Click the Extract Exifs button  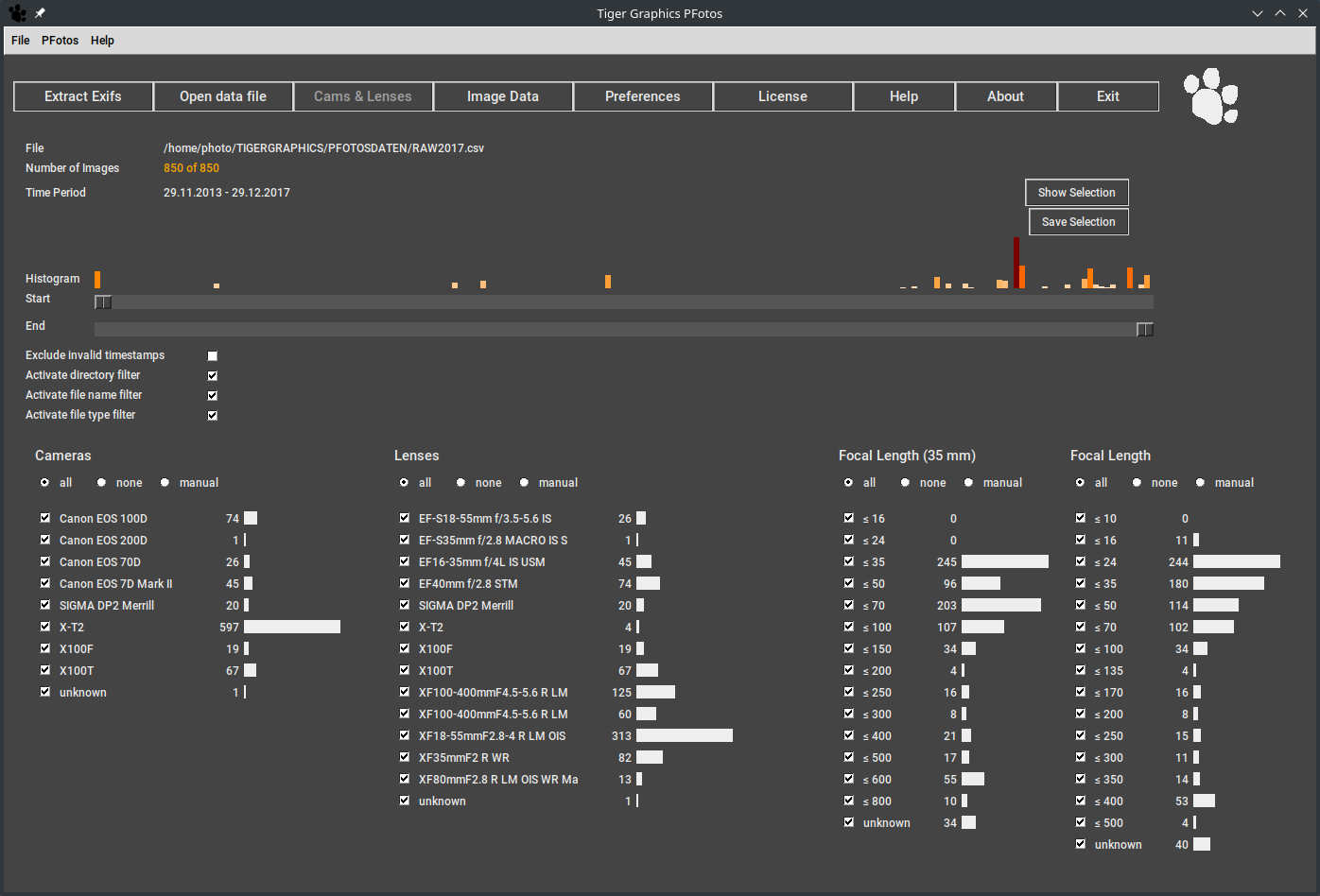(83, 96)
